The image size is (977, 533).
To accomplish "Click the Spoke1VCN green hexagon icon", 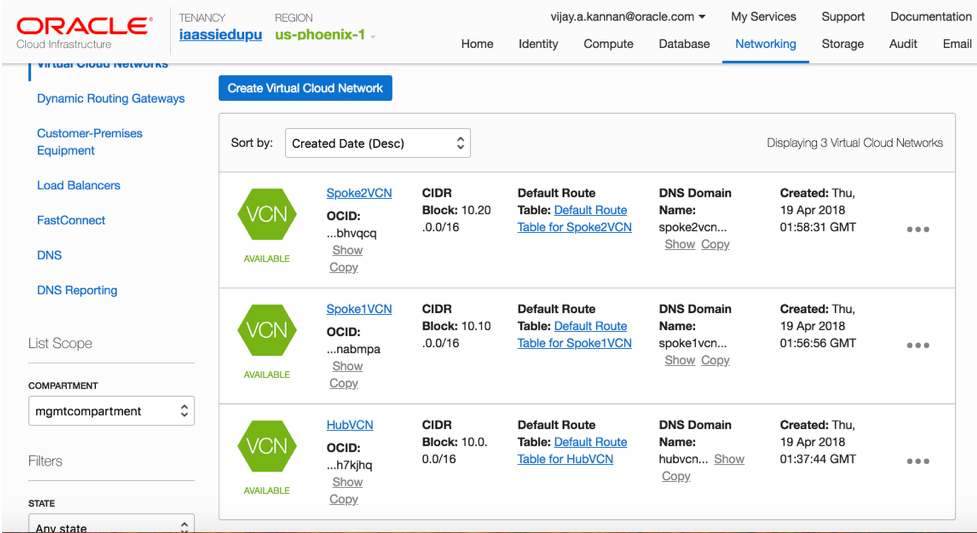I will [x=267, y=330].
